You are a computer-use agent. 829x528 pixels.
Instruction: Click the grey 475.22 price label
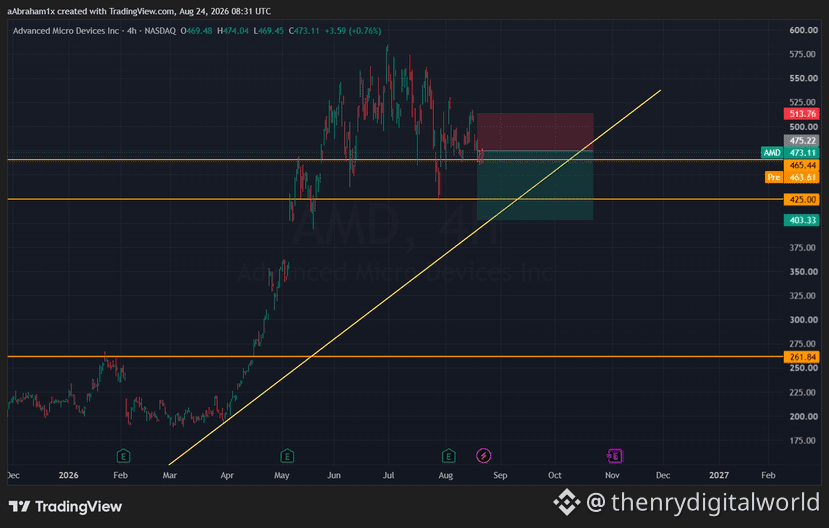point(802,141)
